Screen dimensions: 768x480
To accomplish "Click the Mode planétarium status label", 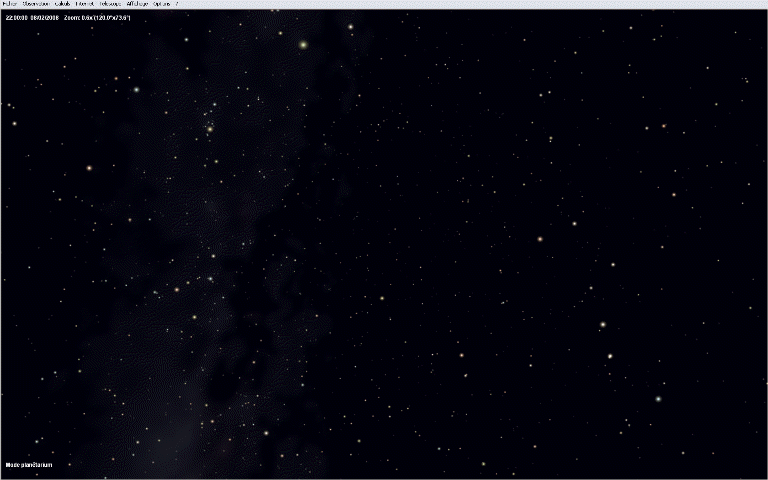I will click(29, 465).
